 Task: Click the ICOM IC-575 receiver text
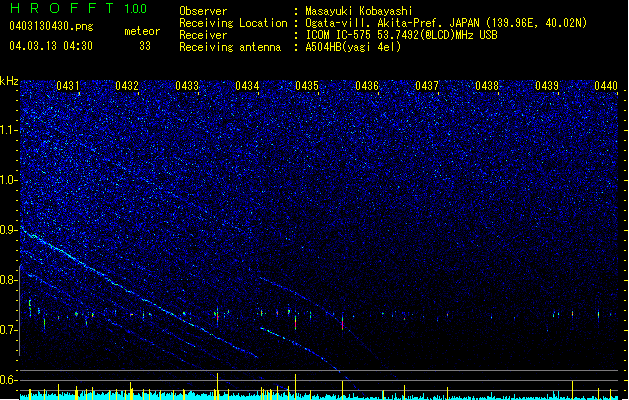click(401, 35)
